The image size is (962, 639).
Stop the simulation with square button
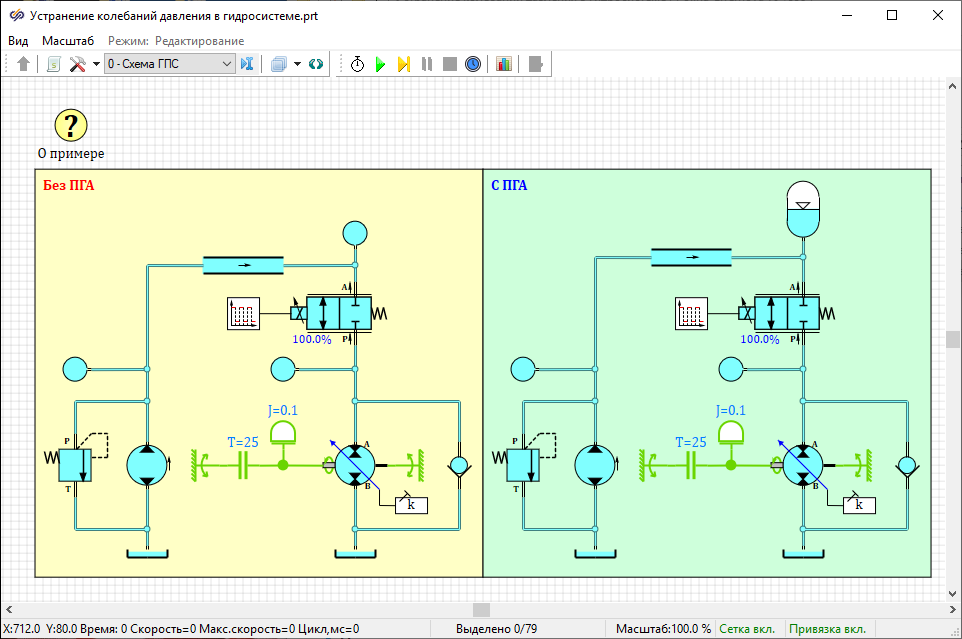pyautogui.click(x=450, y=64)
